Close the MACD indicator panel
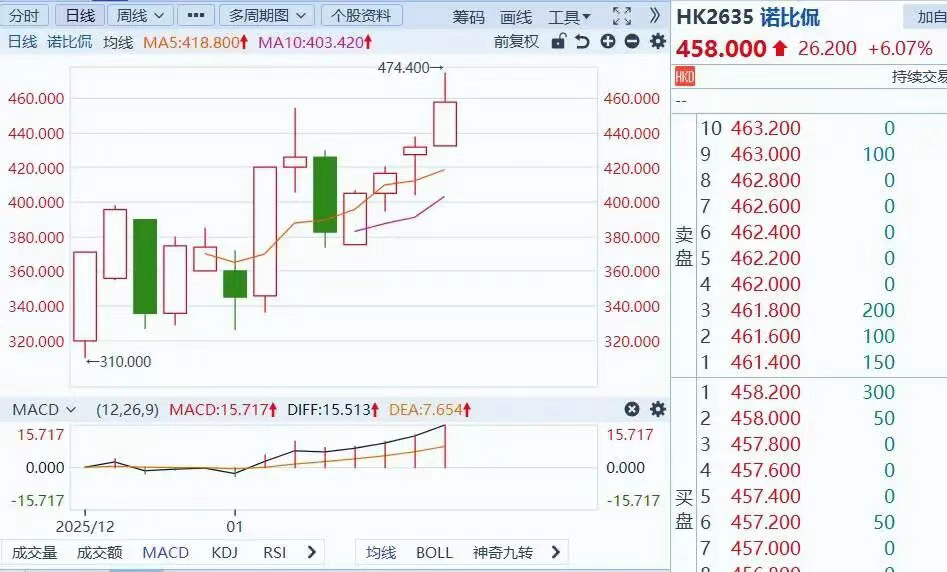Image resolution: width=947 pixels, height=572 pixels. click(x=632, y=409)
